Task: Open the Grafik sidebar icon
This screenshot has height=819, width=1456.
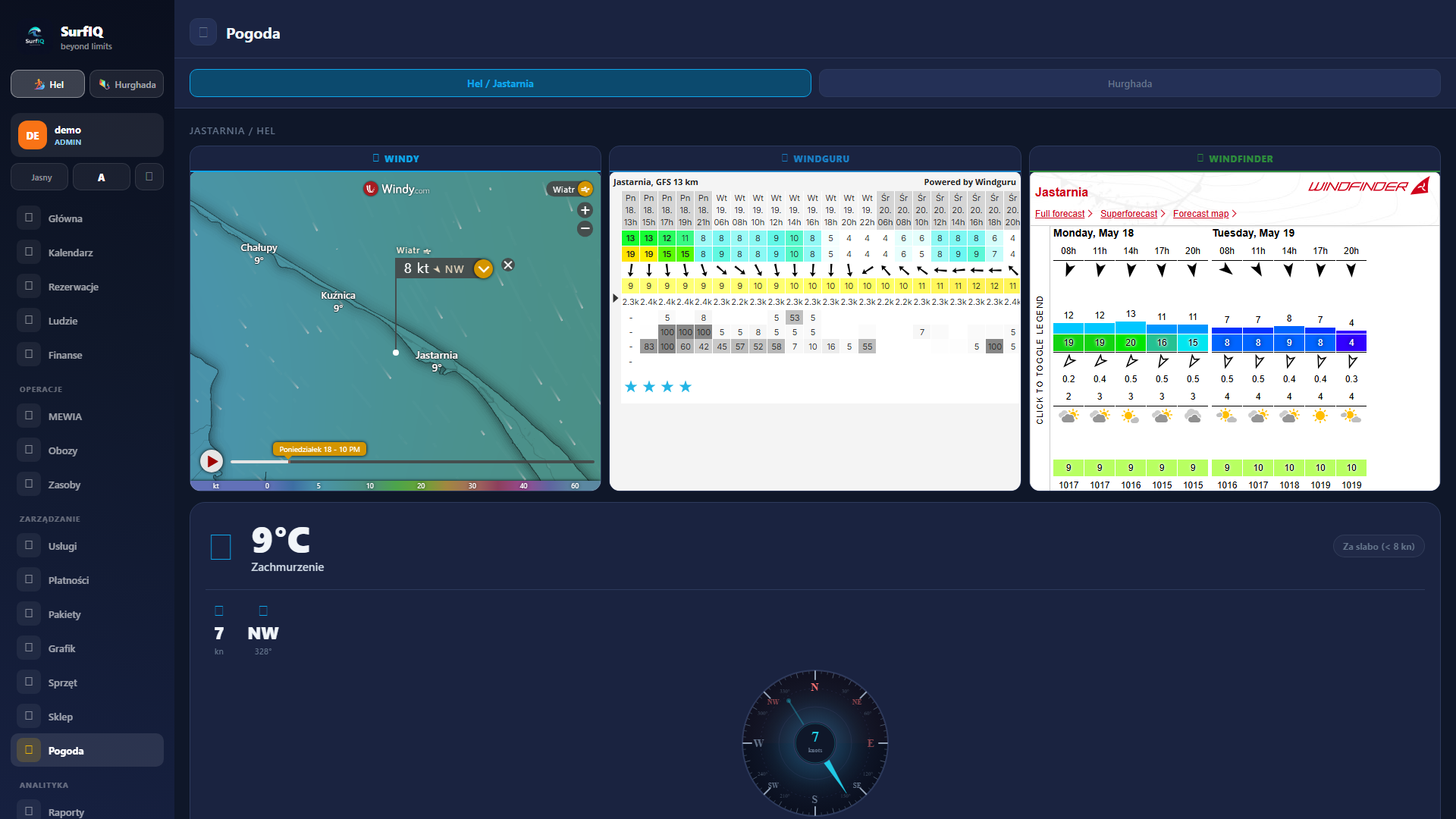Action: pos(29,648)
